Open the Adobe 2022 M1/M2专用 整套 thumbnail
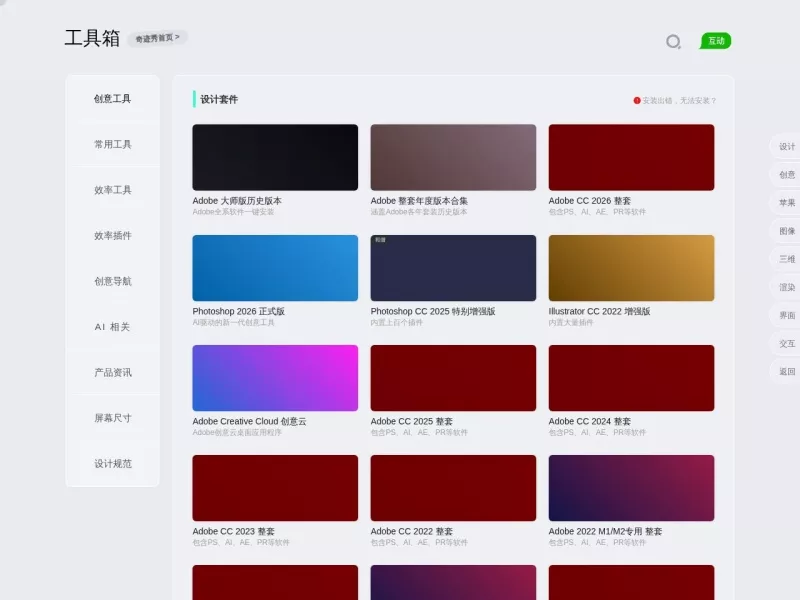800x600 pixels. coord(631,488)
